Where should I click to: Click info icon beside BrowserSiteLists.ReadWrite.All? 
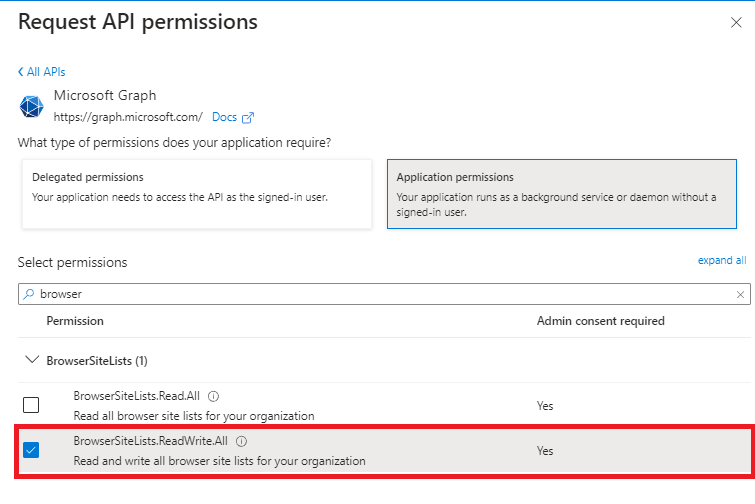(242, 441)
